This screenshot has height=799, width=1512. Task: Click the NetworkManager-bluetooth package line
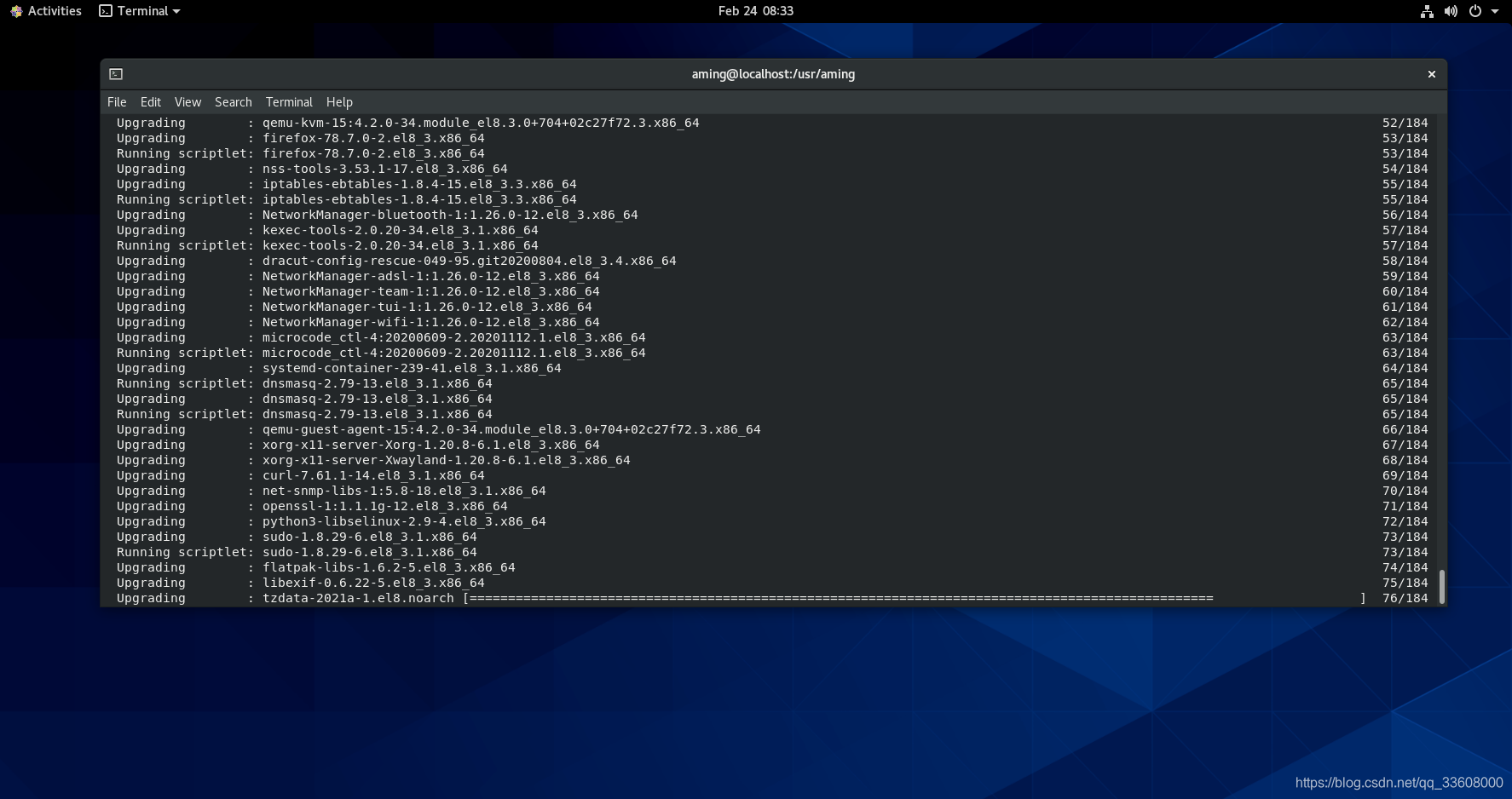click(x=772, y=216)
